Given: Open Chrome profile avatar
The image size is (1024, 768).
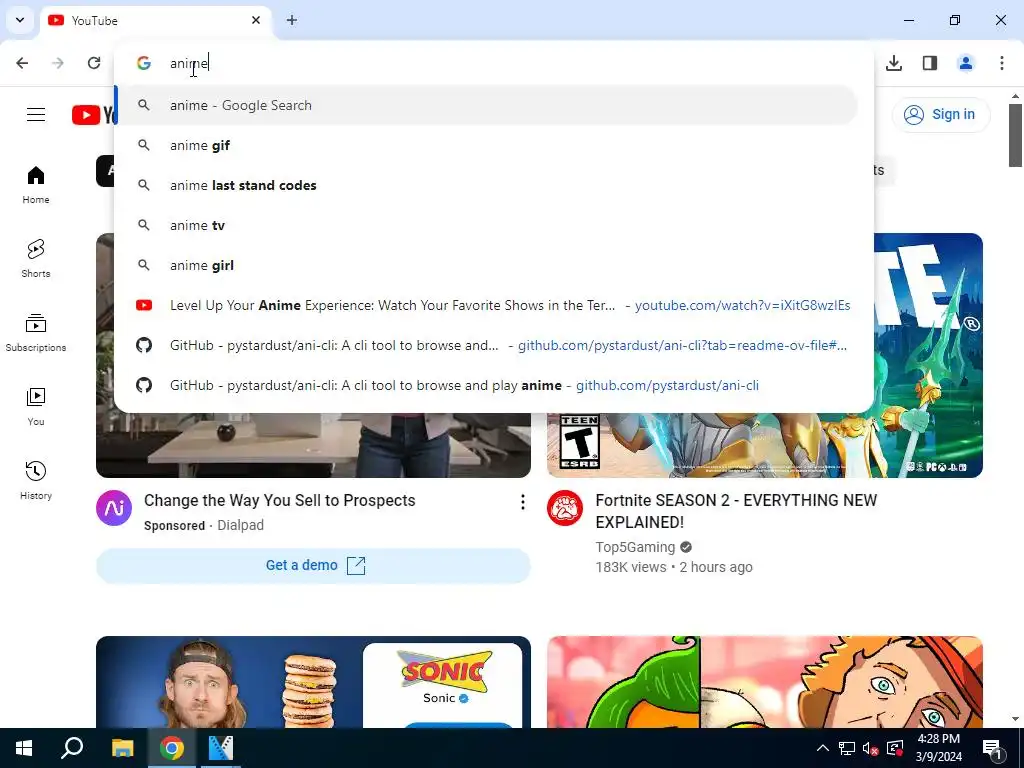Looking at the screenshot, I should coord(966,63).
